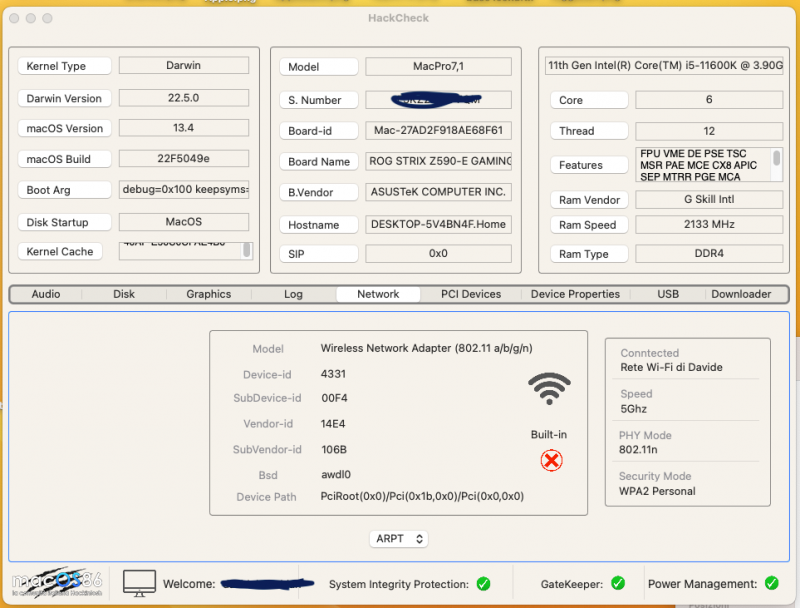Click the macOS Build label button
Screen dimensions: 800x608
(x=64, y=159)
